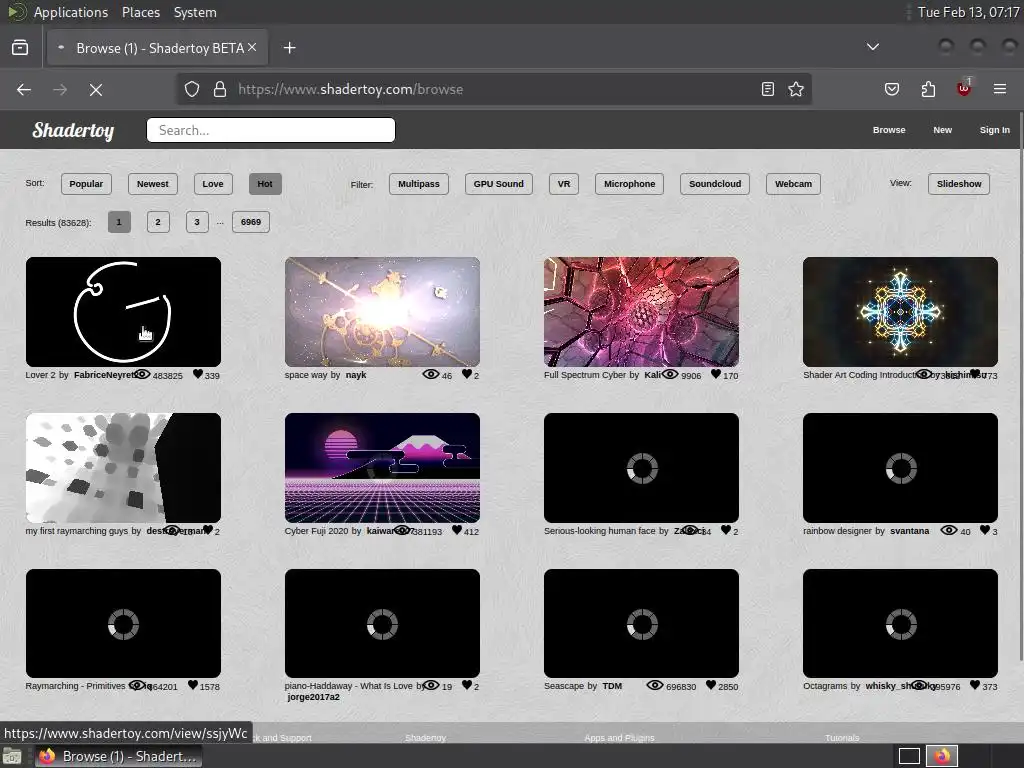Go to results page 2

tap(158, 222)
